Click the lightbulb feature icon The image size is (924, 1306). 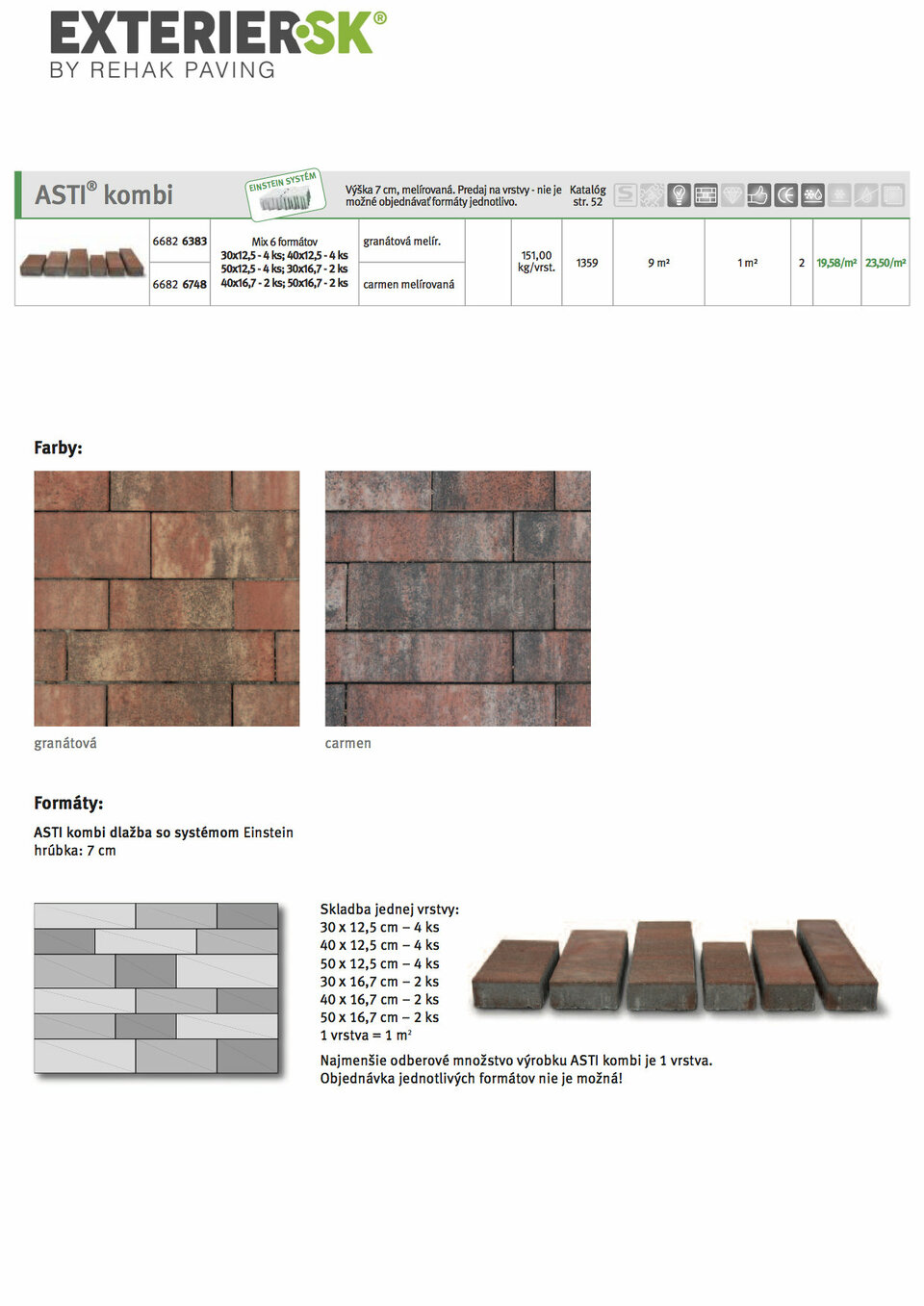click(x=679, y=195)
